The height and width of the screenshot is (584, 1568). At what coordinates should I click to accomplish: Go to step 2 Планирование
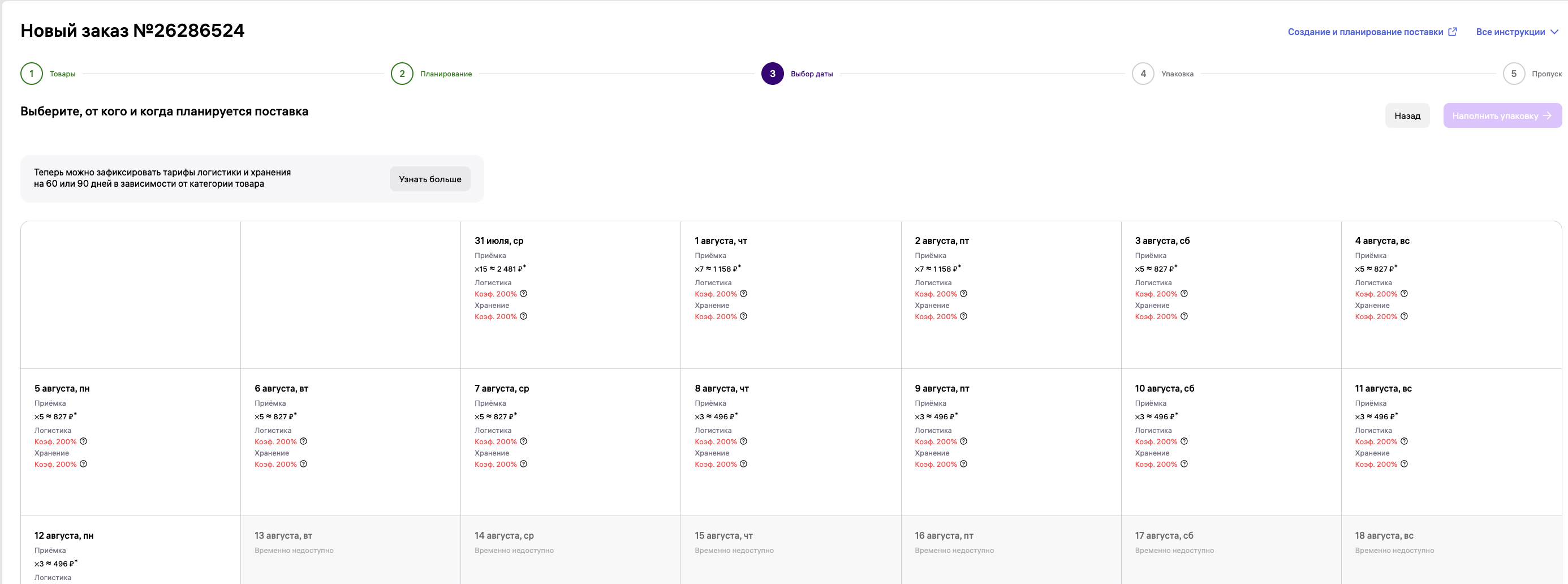[432, 74]
